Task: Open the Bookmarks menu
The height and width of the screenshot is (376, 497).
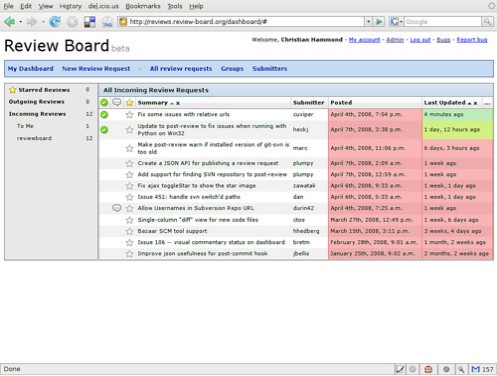Action: coord(143,6)
